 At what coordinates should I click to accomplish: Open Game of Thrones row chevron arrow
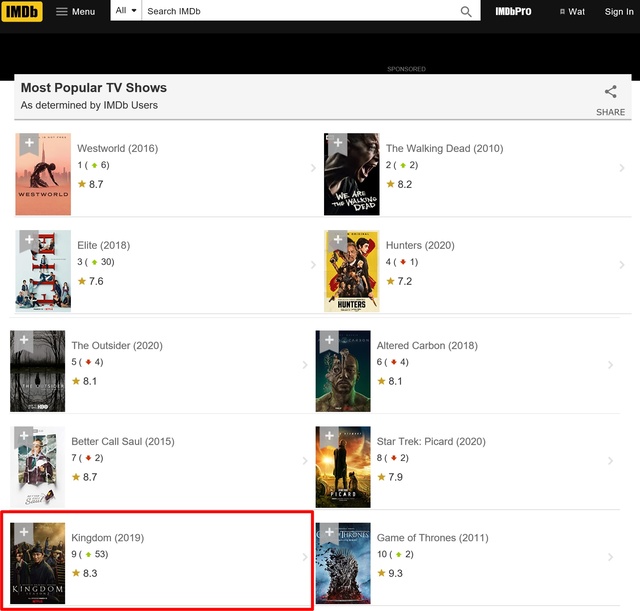point(610,557)
